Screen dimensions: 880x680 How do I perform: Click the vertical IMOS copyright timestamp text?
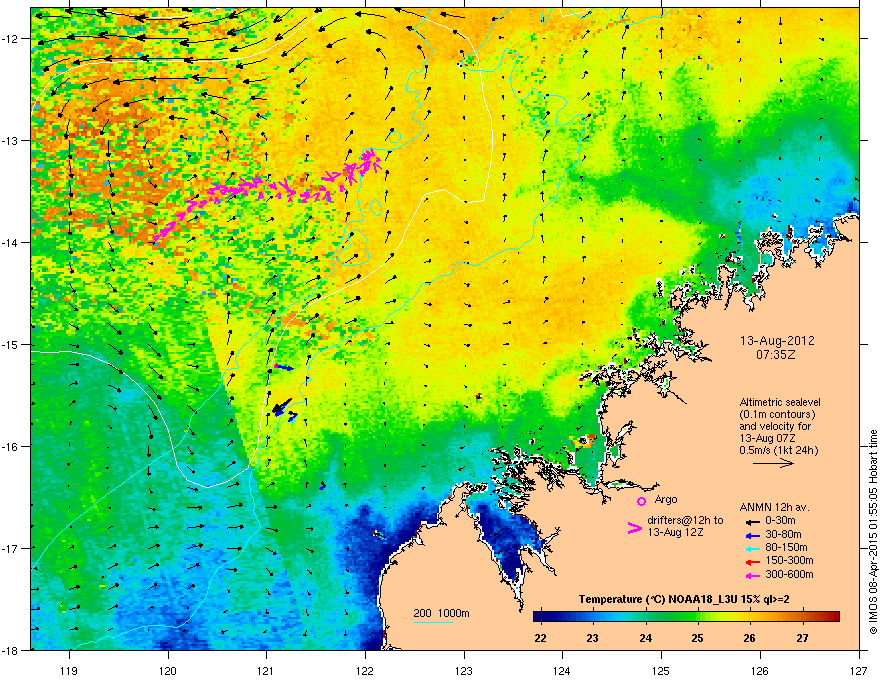pyautogui.click(x=873, y=532)
